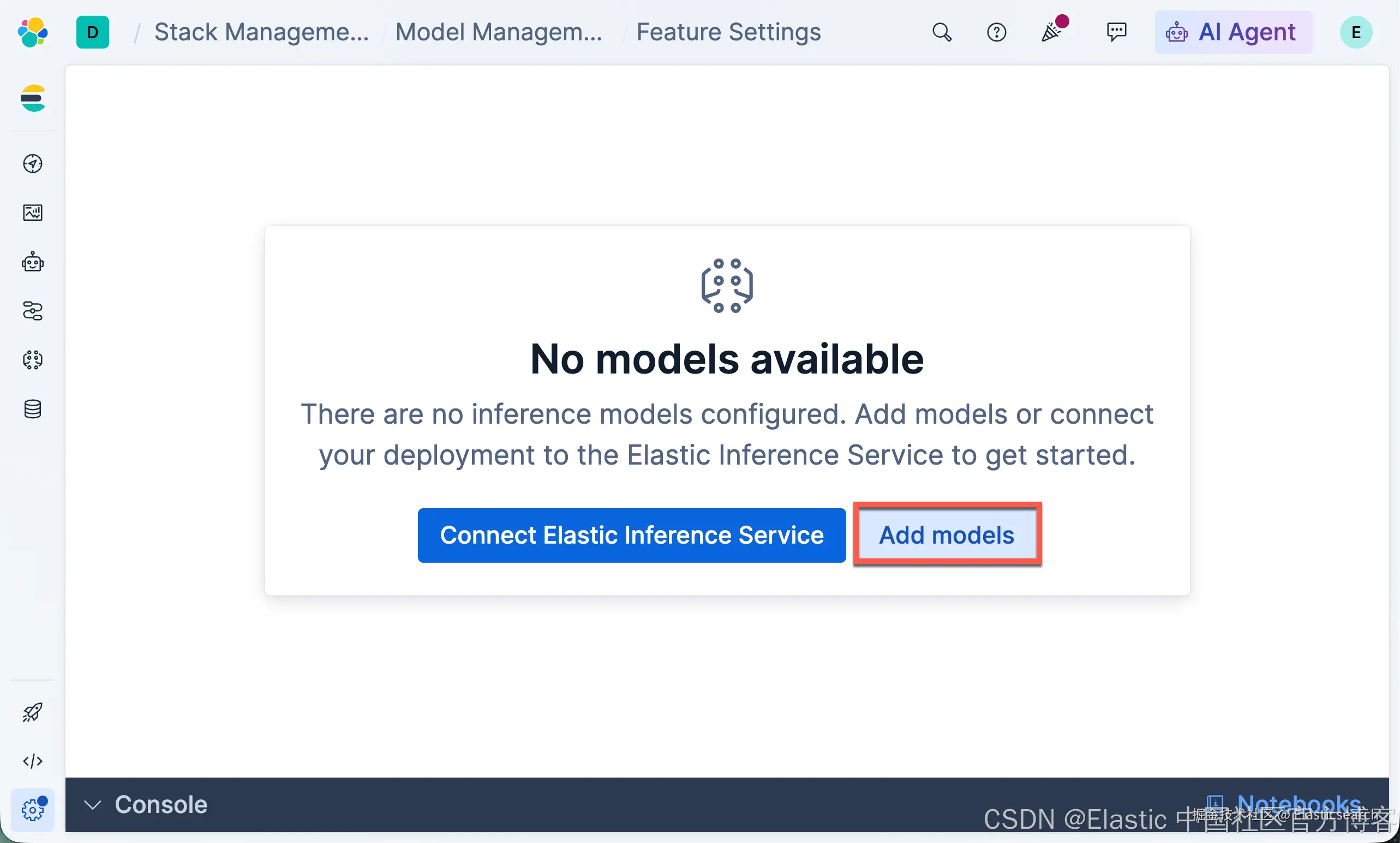The image size is (1400, 843).
Task: Open the Machine Learning brain icon
Action: pyautogui.click(x=33, y=360)
